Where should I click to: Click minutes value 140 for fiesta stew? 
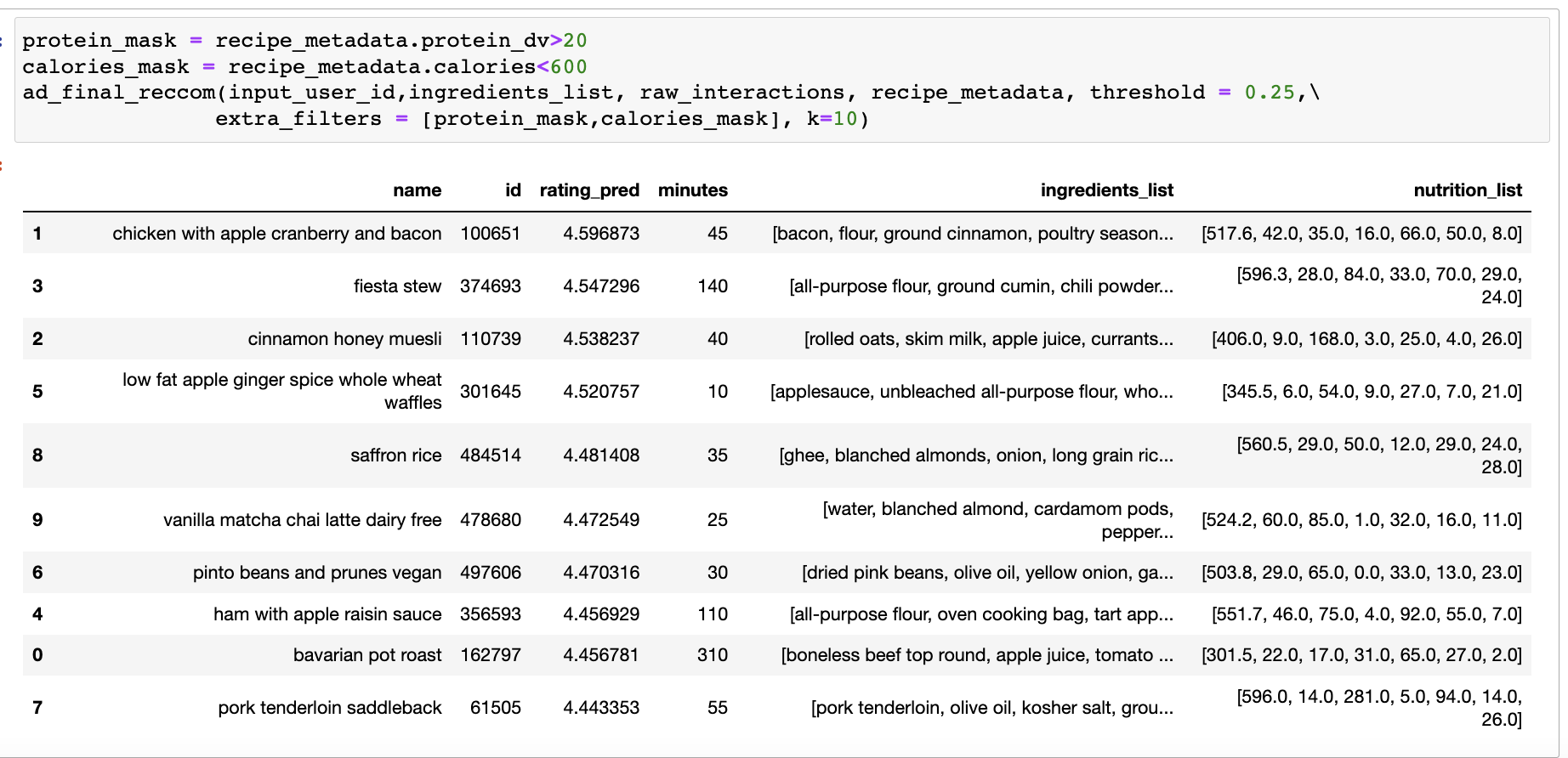(713, 286)
